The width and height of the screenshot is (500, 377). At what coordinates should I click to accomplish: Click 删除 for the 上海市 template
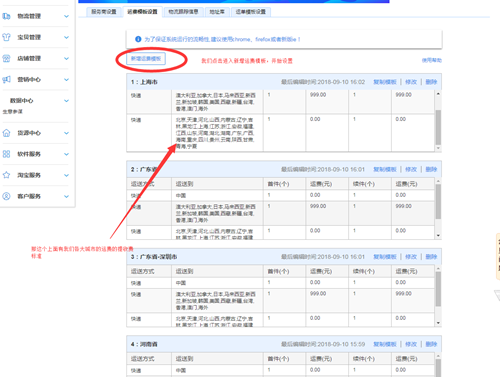tap(431, 82)
